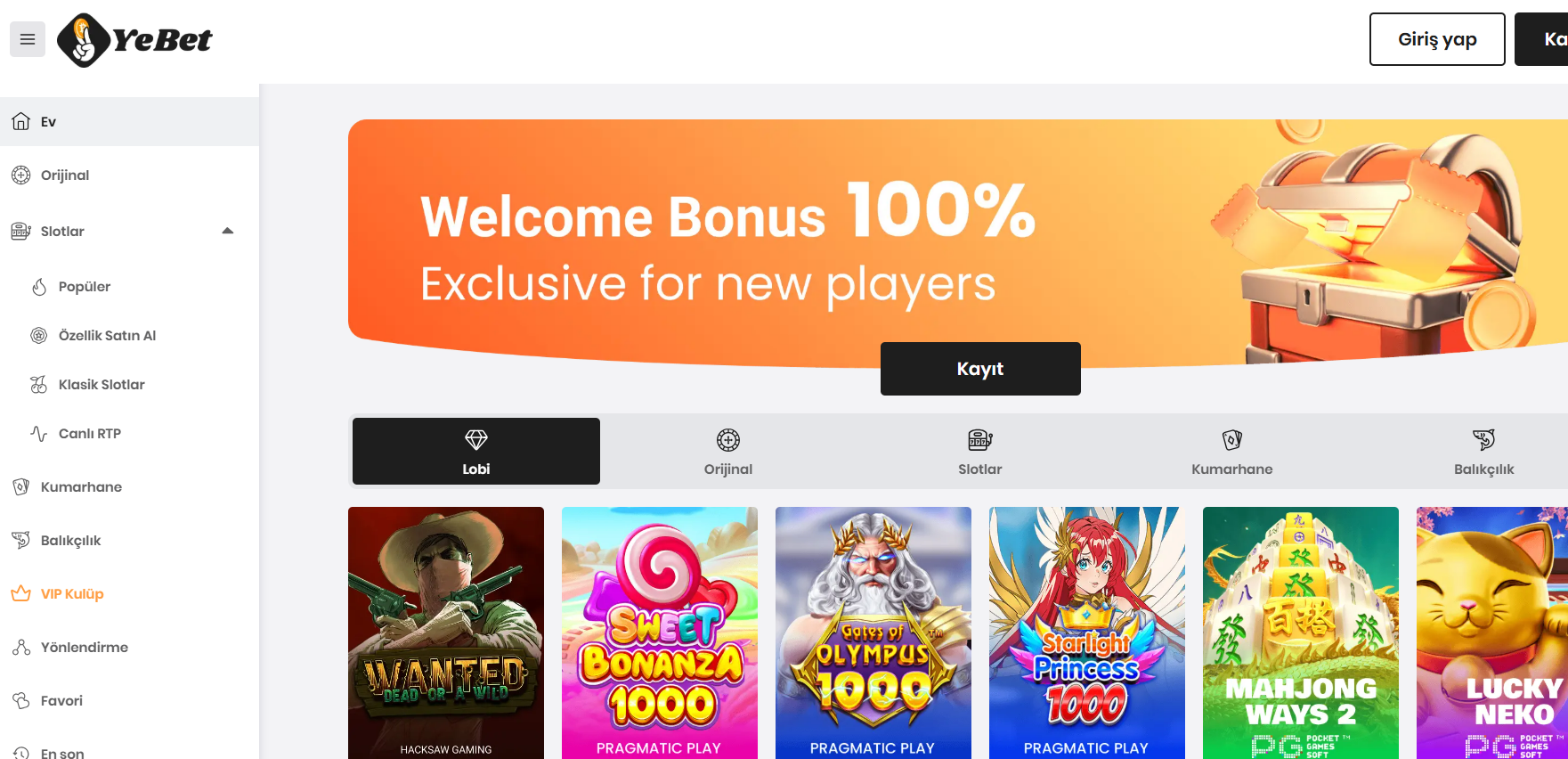This screenshot has width=1568, height=759.
Task: Select Popüler under Slotlar
Action: pyautogui.click(x=84, y=287)
